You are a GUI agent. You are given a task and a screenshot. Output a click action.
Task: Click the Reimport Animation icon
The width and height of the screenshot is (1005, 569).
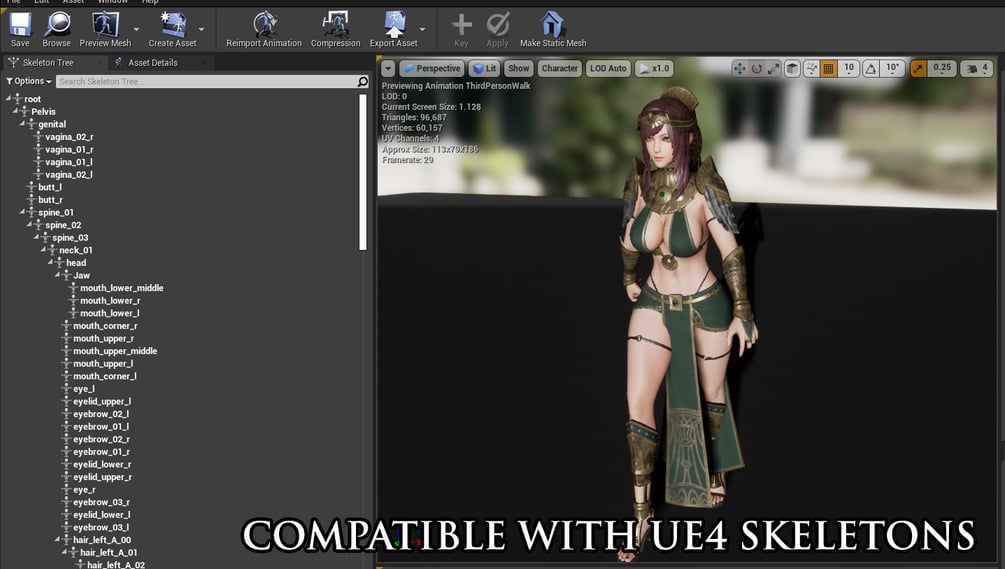point(264,25)
